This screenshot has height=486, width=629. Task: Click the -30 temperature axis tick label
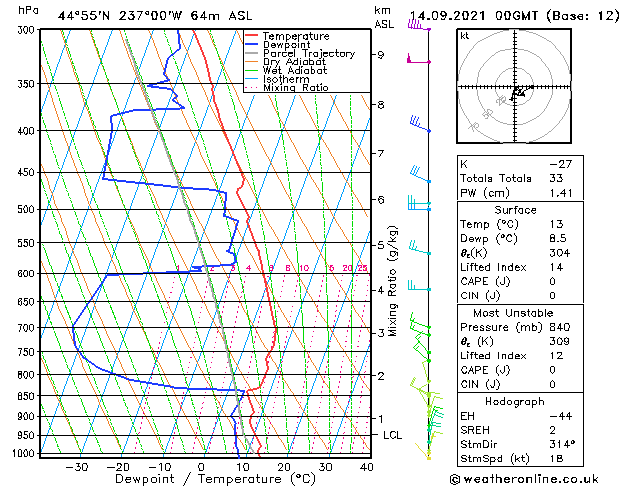click(77, 467)
